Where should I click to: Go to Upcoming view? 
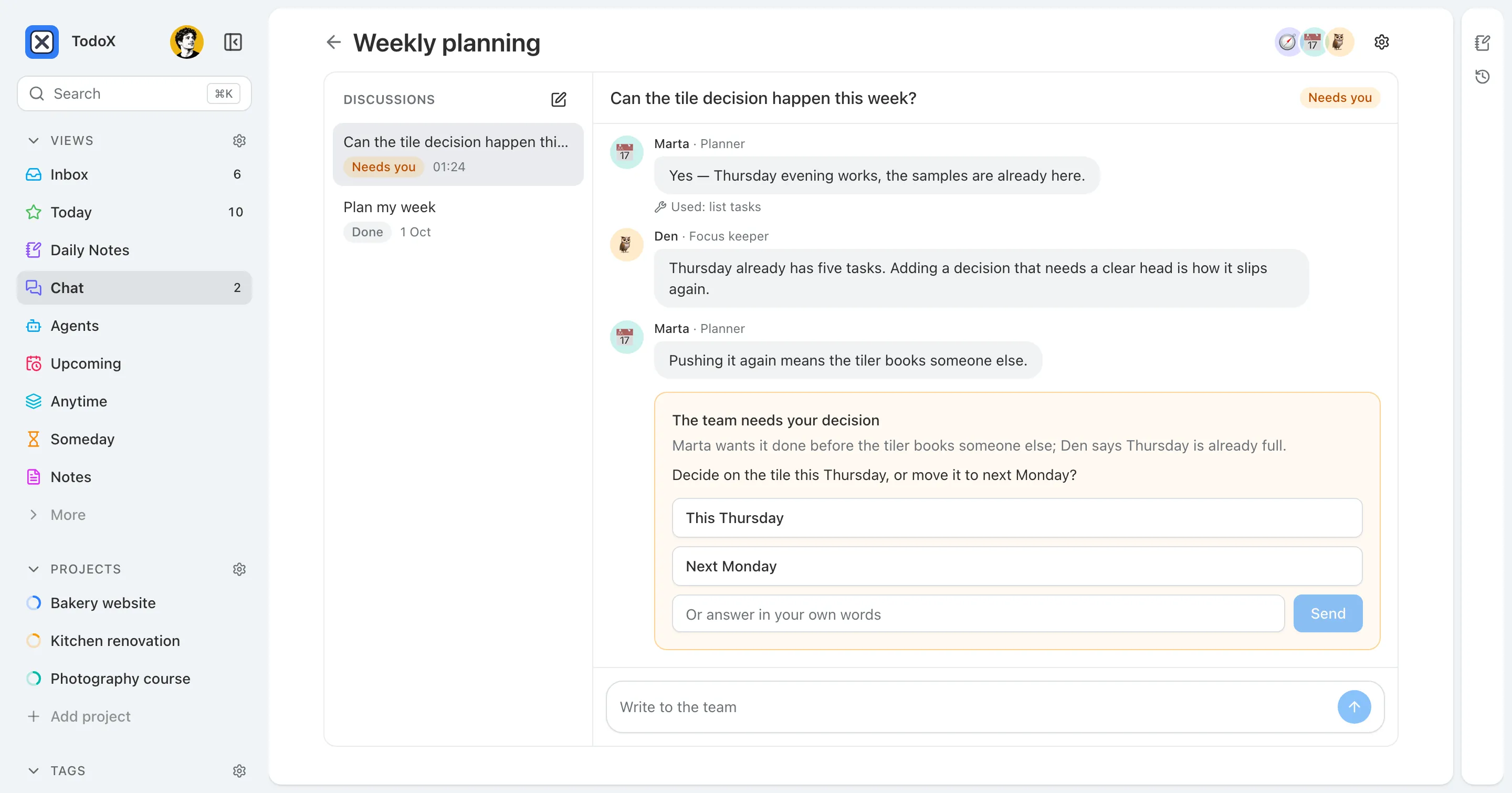click(x=134, y=363)
